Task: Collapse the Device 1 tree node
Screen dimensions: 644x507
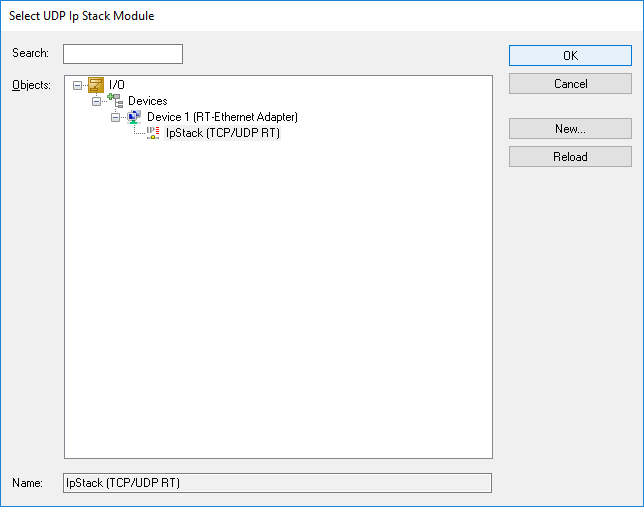Action: click(x=115, y=117)
